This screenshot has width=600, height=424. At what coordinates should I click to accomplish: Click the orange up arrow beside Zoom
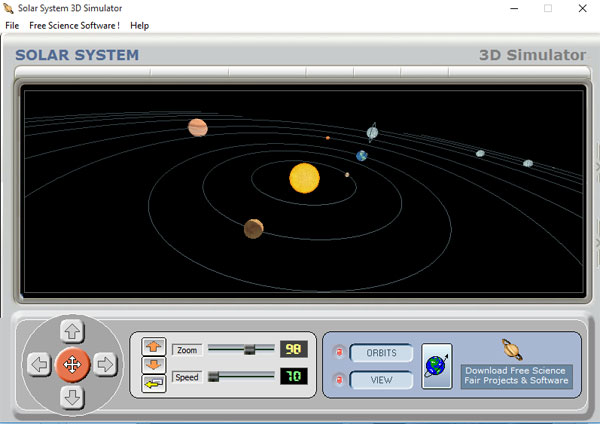click(154, 346)
